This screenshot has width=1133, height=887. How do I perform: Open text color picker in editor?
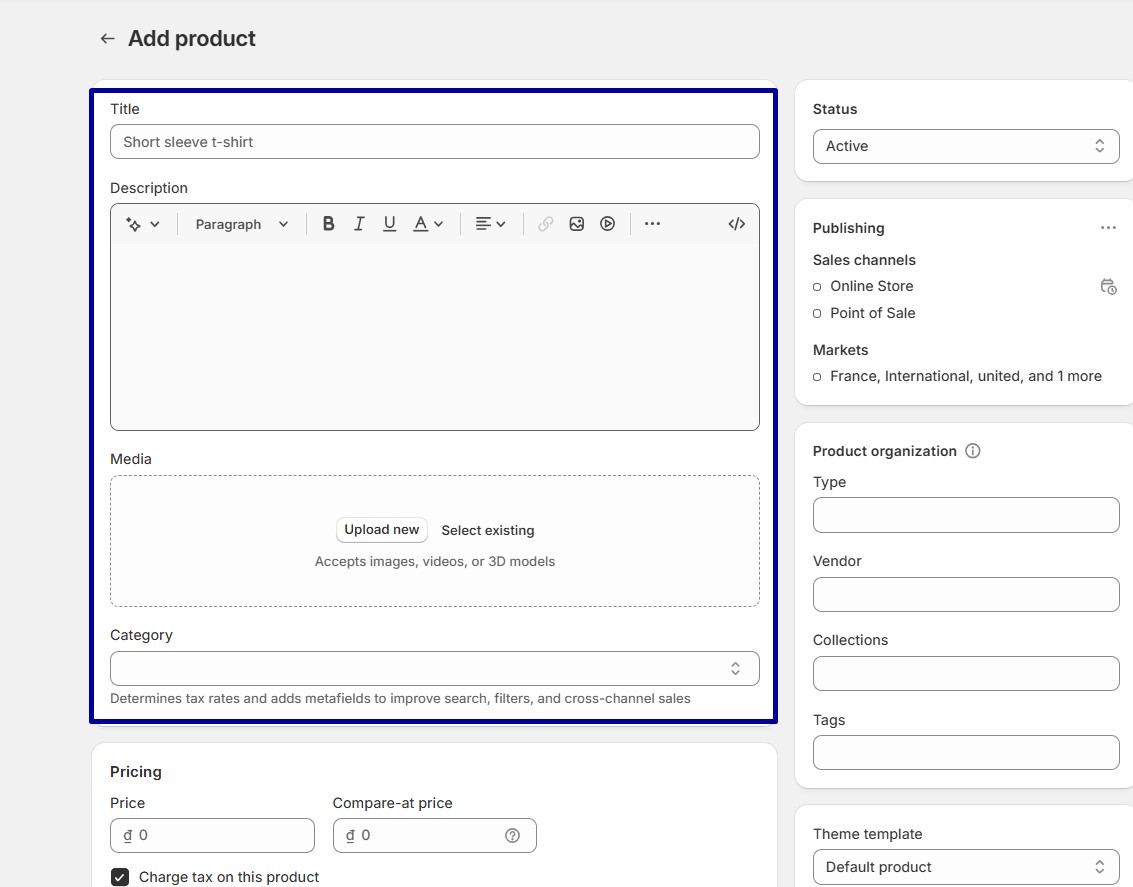[x=428, y=224]
